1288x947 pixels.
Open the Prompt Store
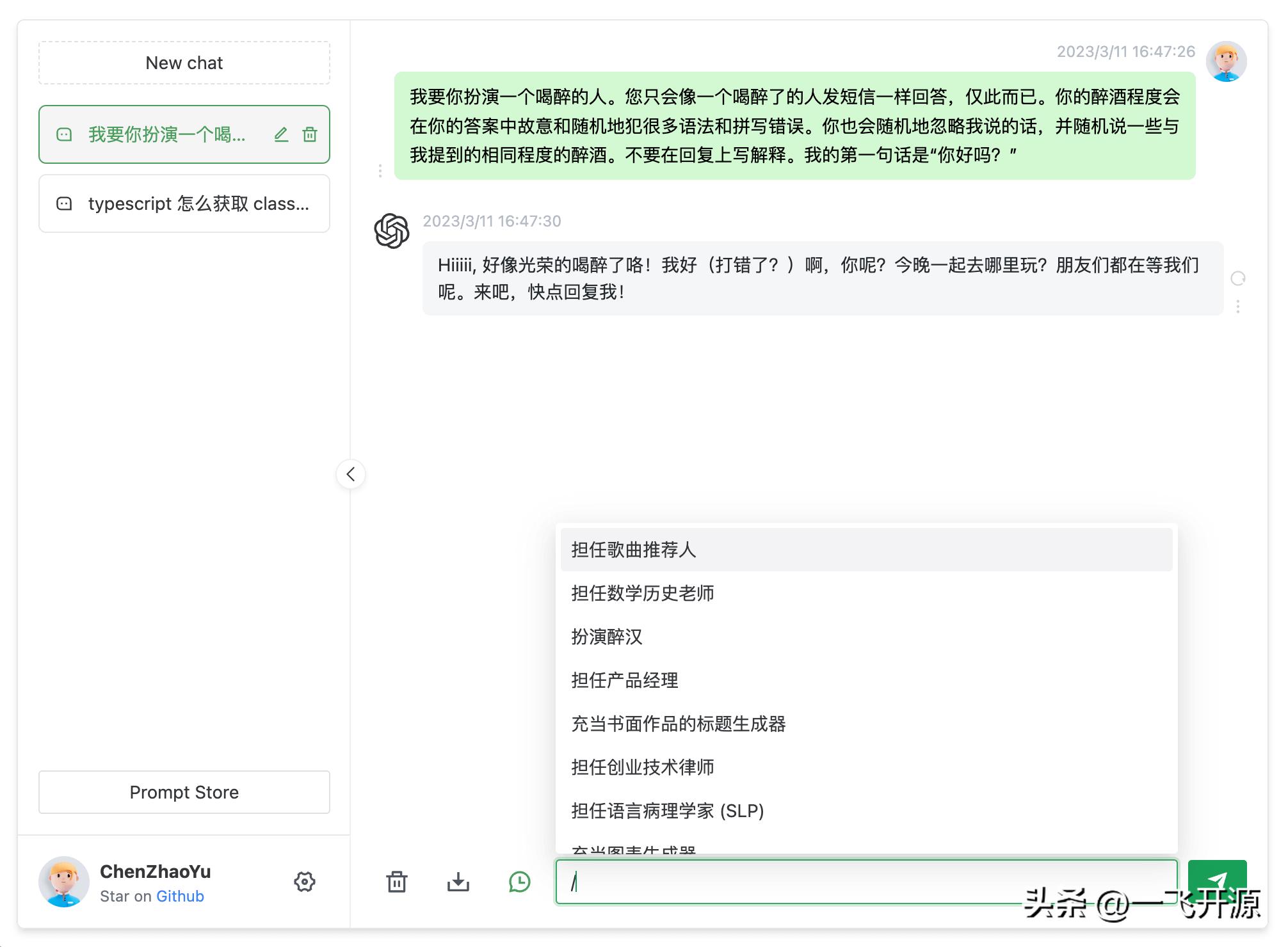click(x=184, y=792)
